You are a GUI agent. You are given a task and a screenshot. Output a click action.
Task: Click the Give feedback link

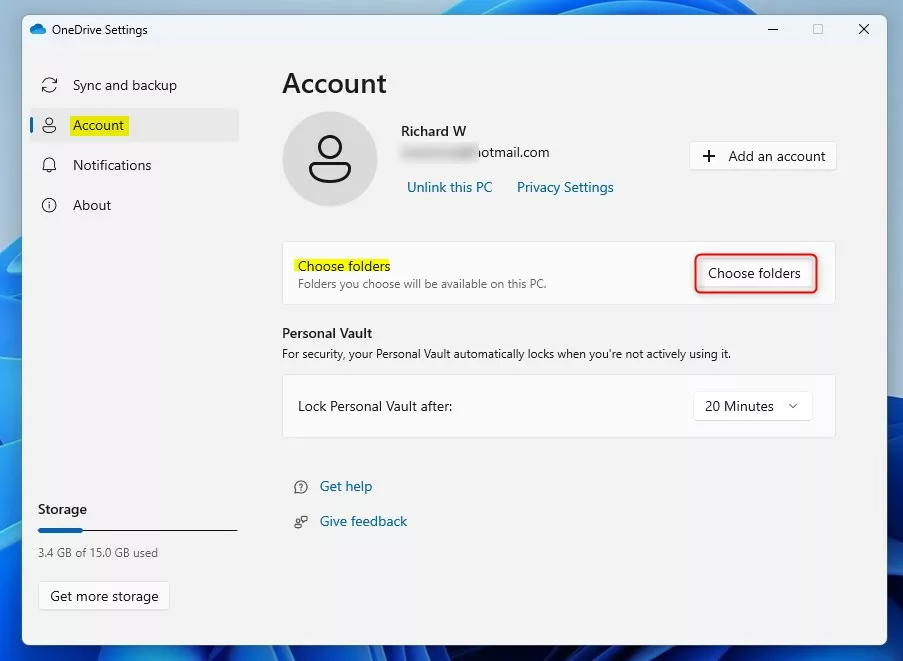(363, 521)
